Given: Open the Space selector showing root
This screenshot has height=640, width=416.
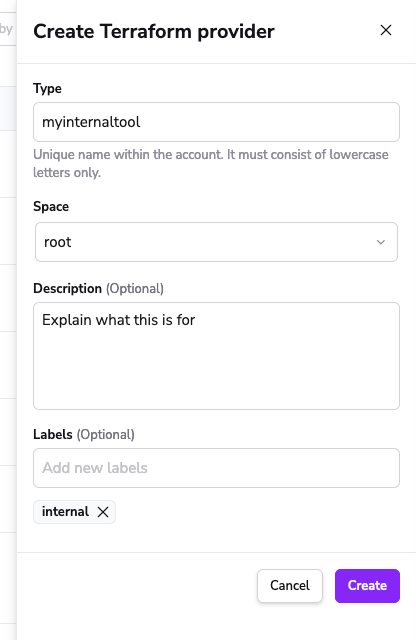Looking at the screenshot, I should tap(216, 242).
